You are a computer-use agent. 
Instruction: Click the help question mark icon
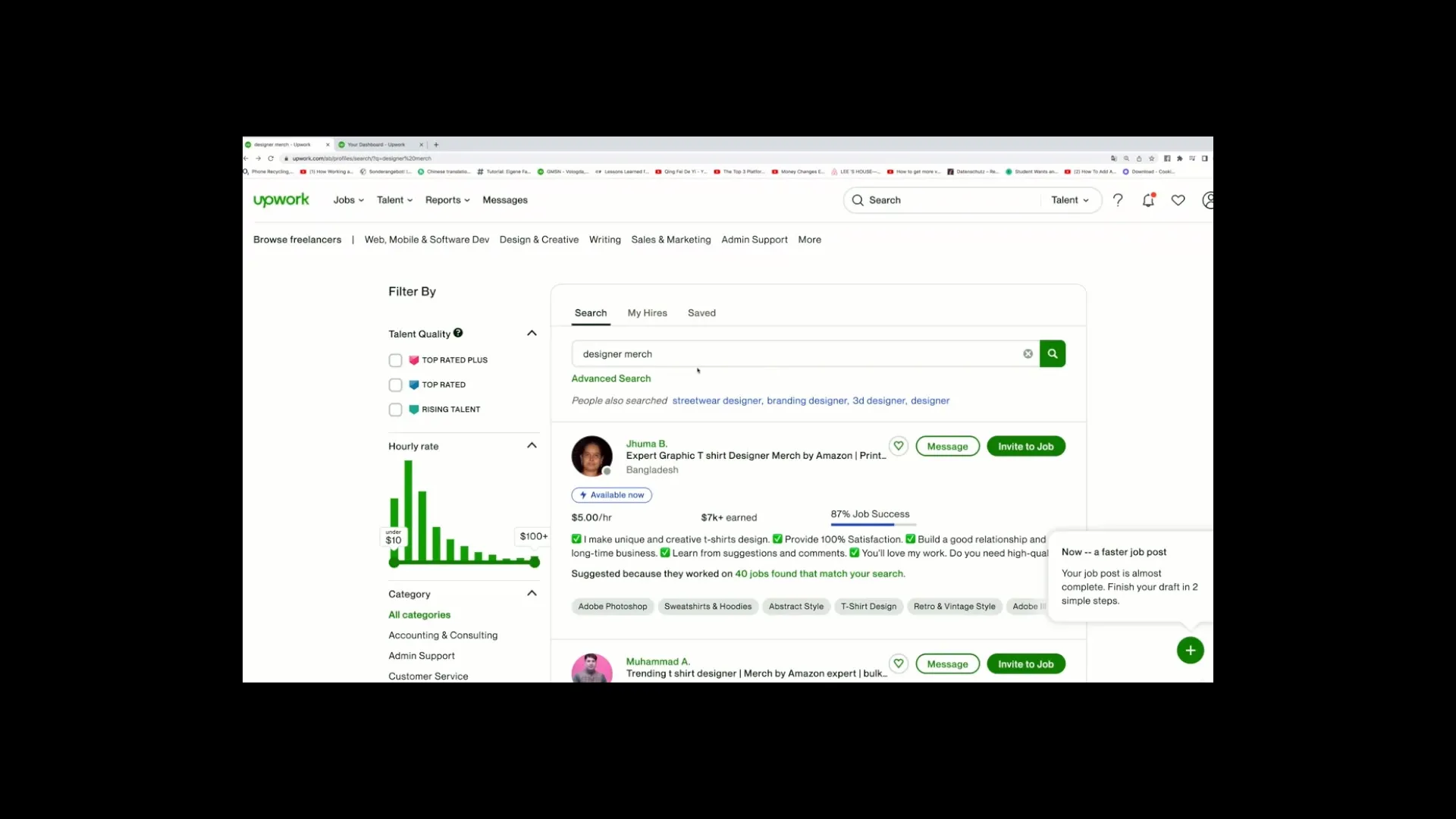click(x=1117, y=199)
